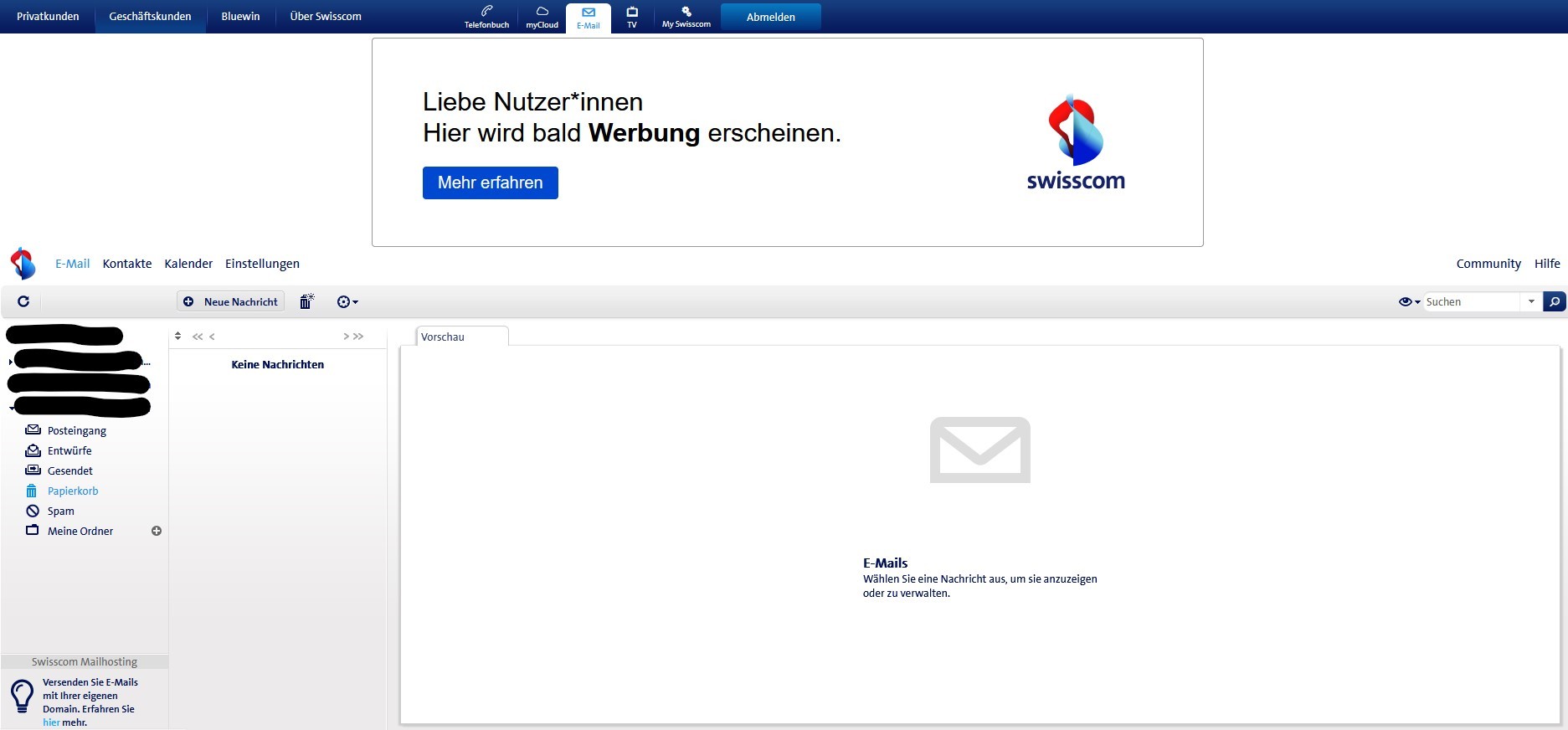Open myCloud service
The image size is (1568, 730).
542,17
